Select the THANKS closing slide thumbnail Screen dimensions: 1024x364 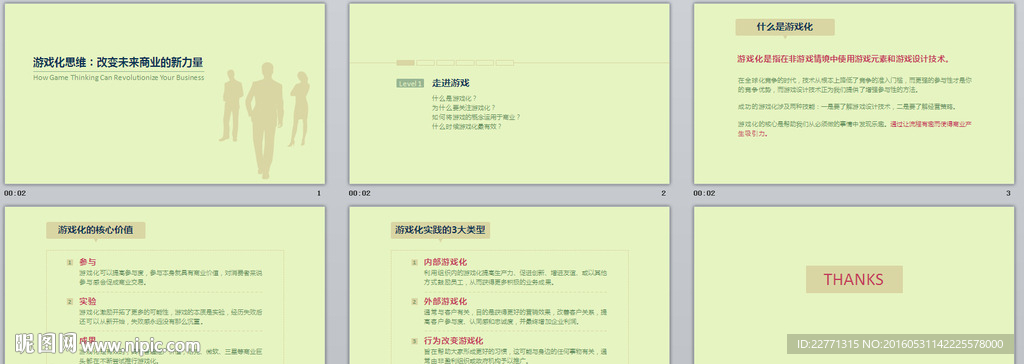[x=854, y=285]
